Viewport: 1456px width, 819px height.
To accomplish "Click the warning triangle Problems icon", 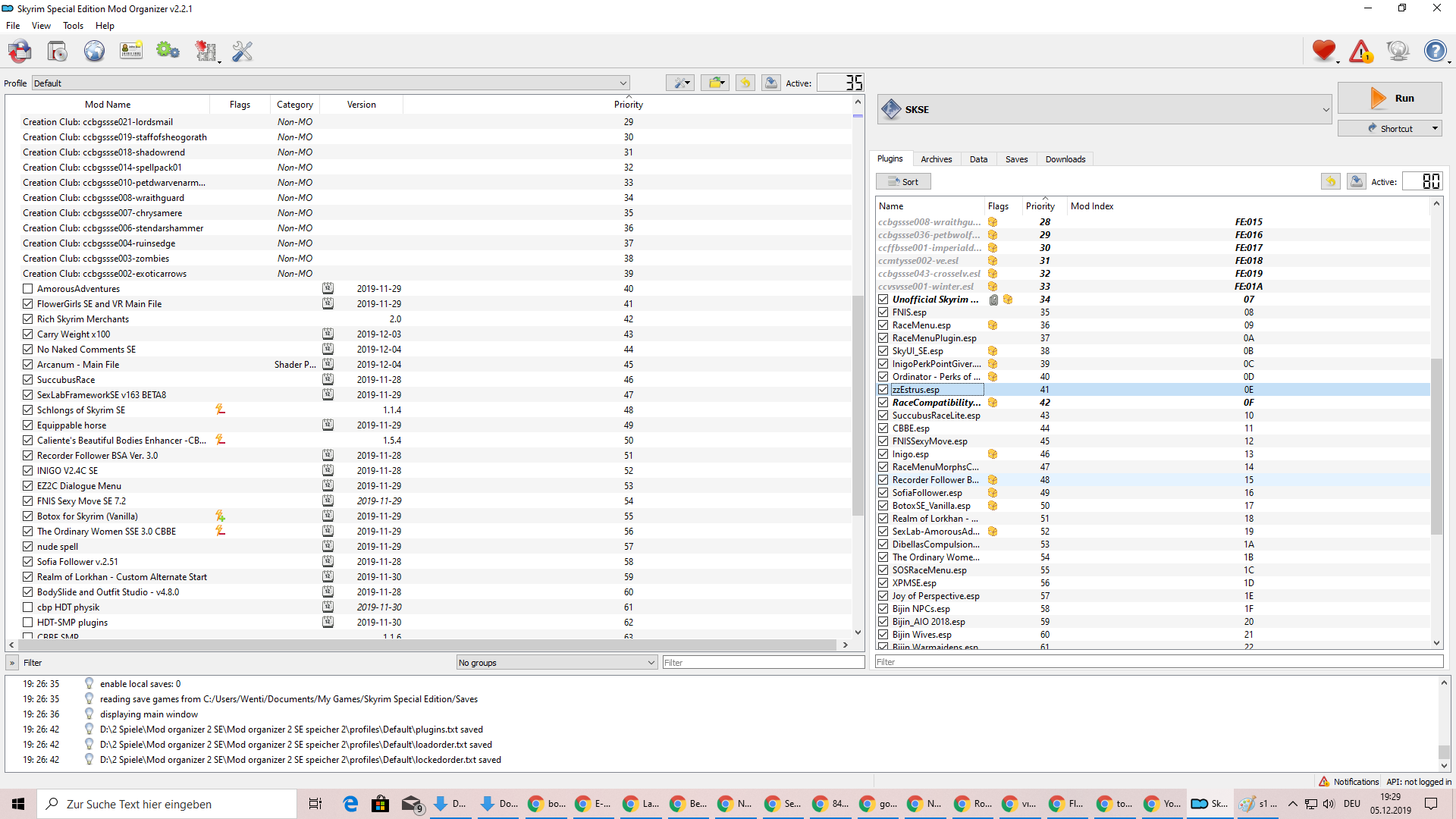I will point(1361,51).
